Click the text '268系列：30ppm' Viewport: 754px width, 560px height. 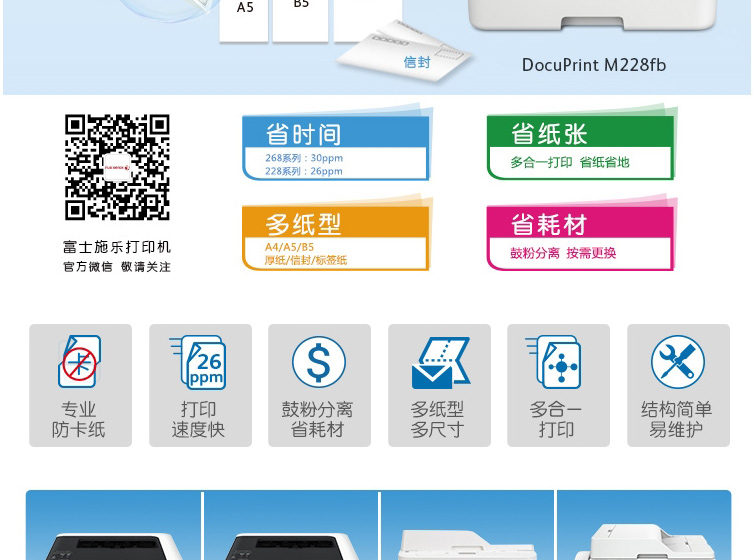(x=304, y=158)
